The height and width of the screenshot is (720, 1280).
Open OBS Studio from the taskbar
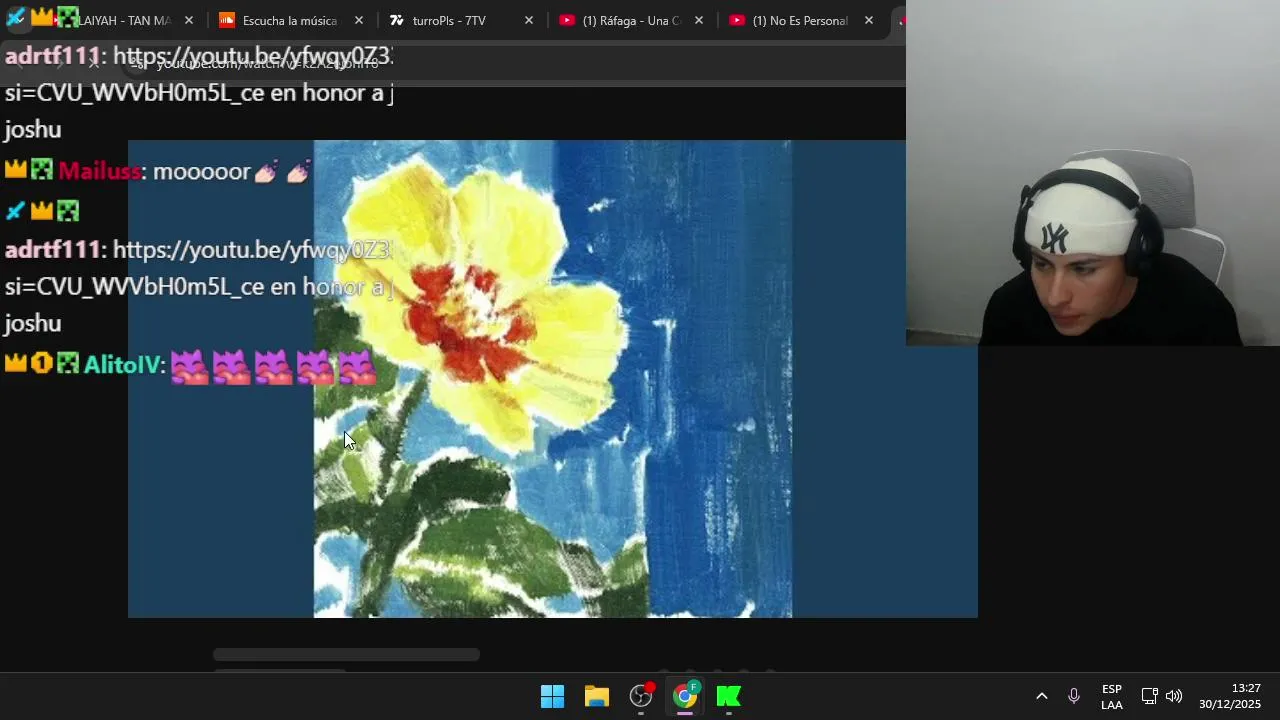pos(641,696)
